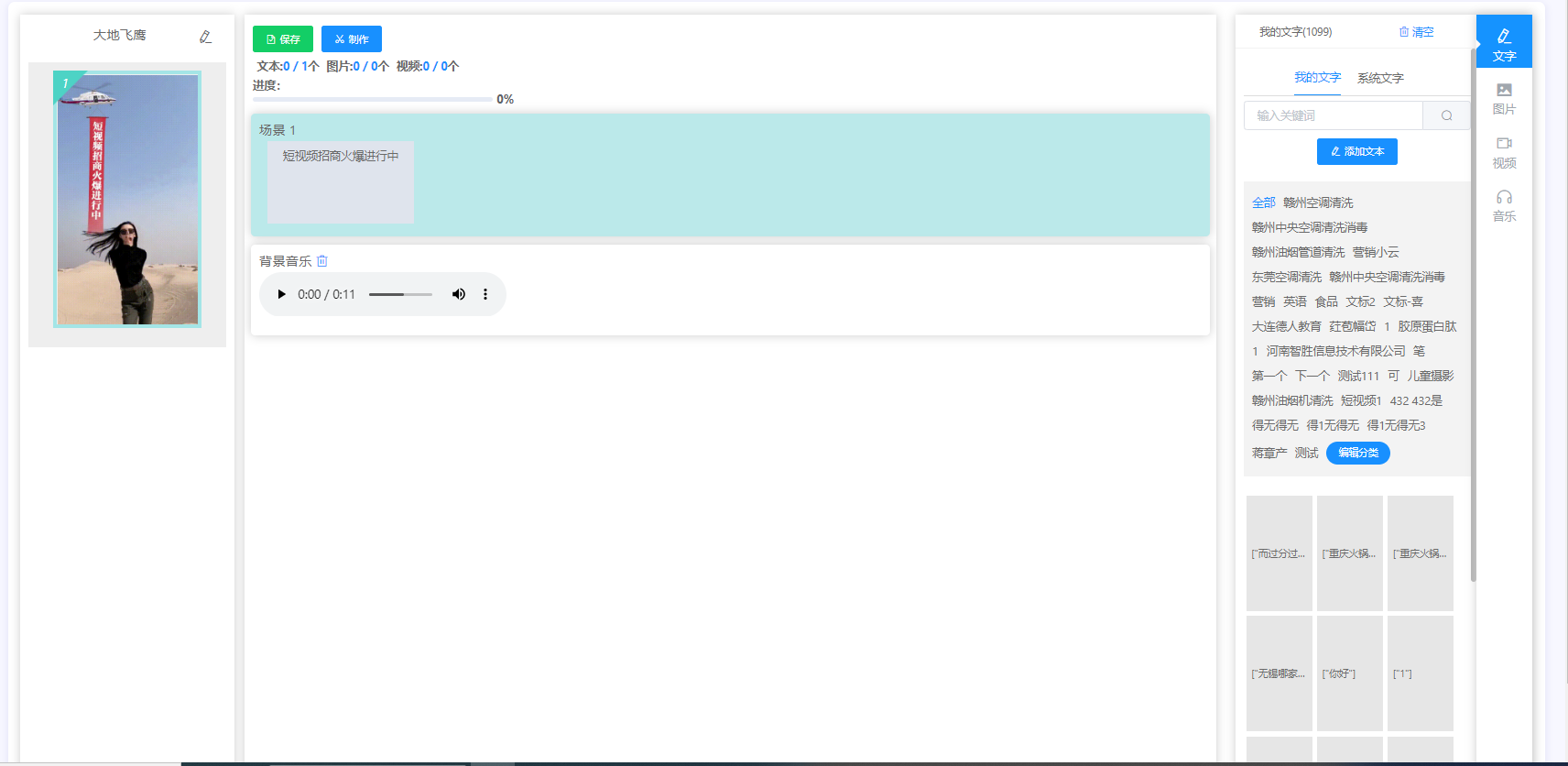1568x766 pixels.
Task: Click the keyword search magnifier icon
Action: [1446, 115]
